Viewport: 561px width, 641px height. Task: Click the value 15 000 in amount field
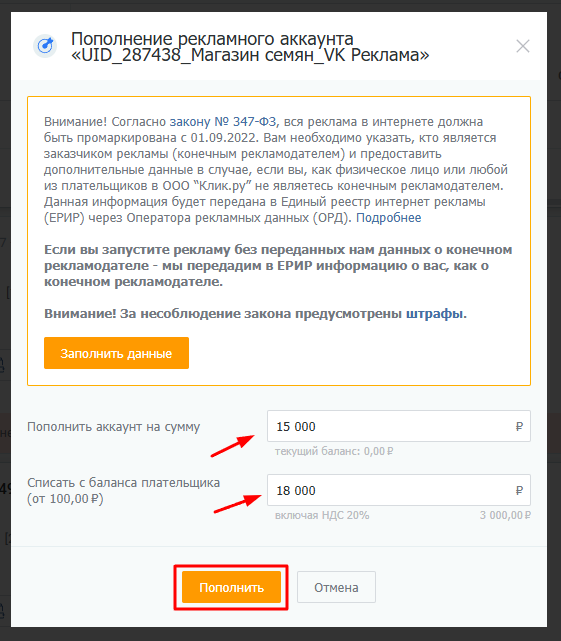296,427
